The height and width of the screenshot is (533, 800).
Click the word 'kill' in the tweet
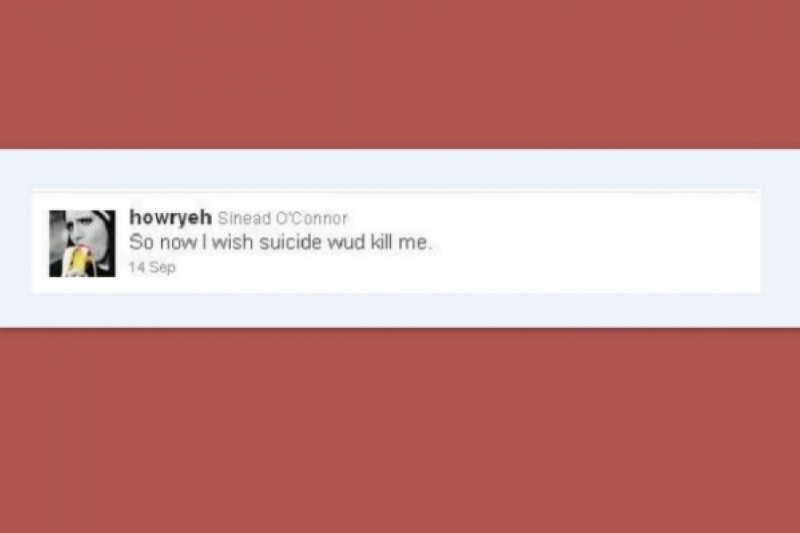[x=381, y=242]
